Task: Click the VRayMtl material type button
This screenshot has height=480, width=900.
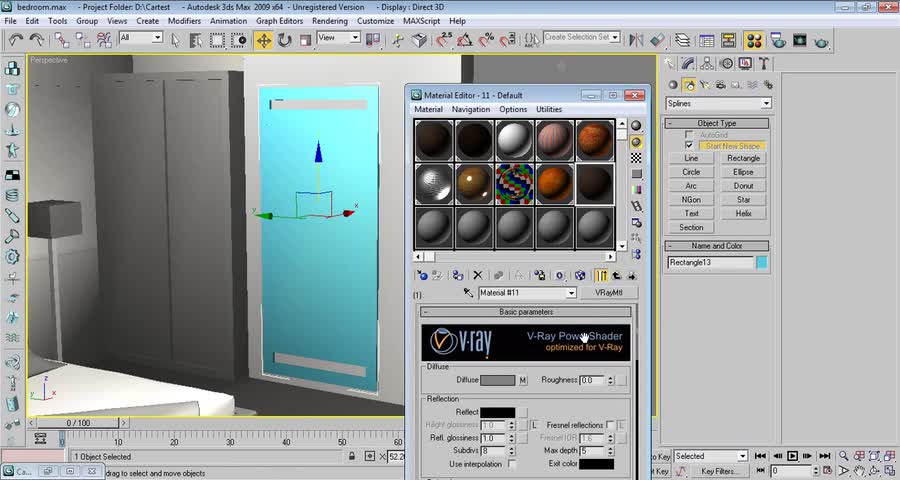Action: click(609, 293)
